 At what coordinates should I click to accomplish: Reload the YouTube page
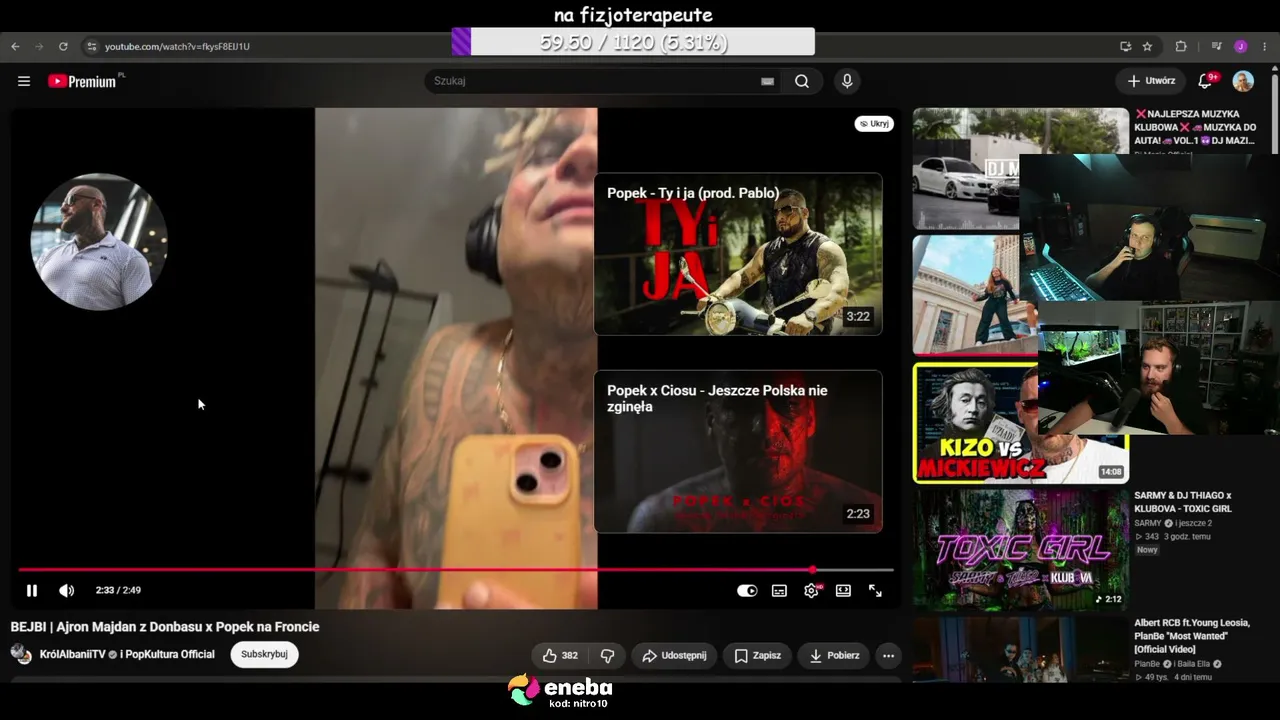[63, 46]
